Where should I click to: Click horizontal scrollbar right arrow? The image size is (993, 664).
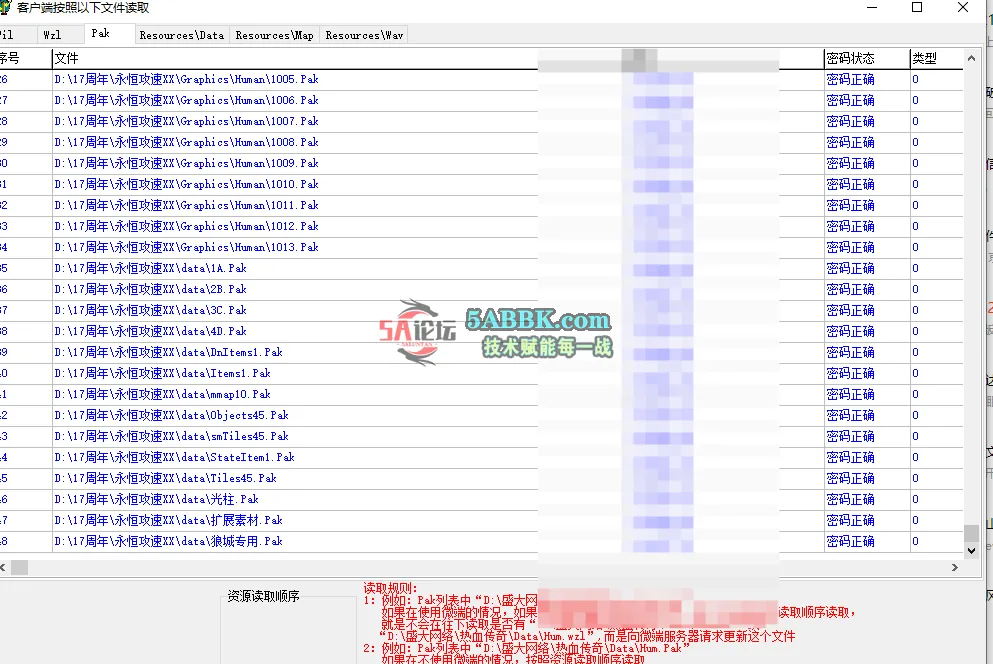[955, 567]
